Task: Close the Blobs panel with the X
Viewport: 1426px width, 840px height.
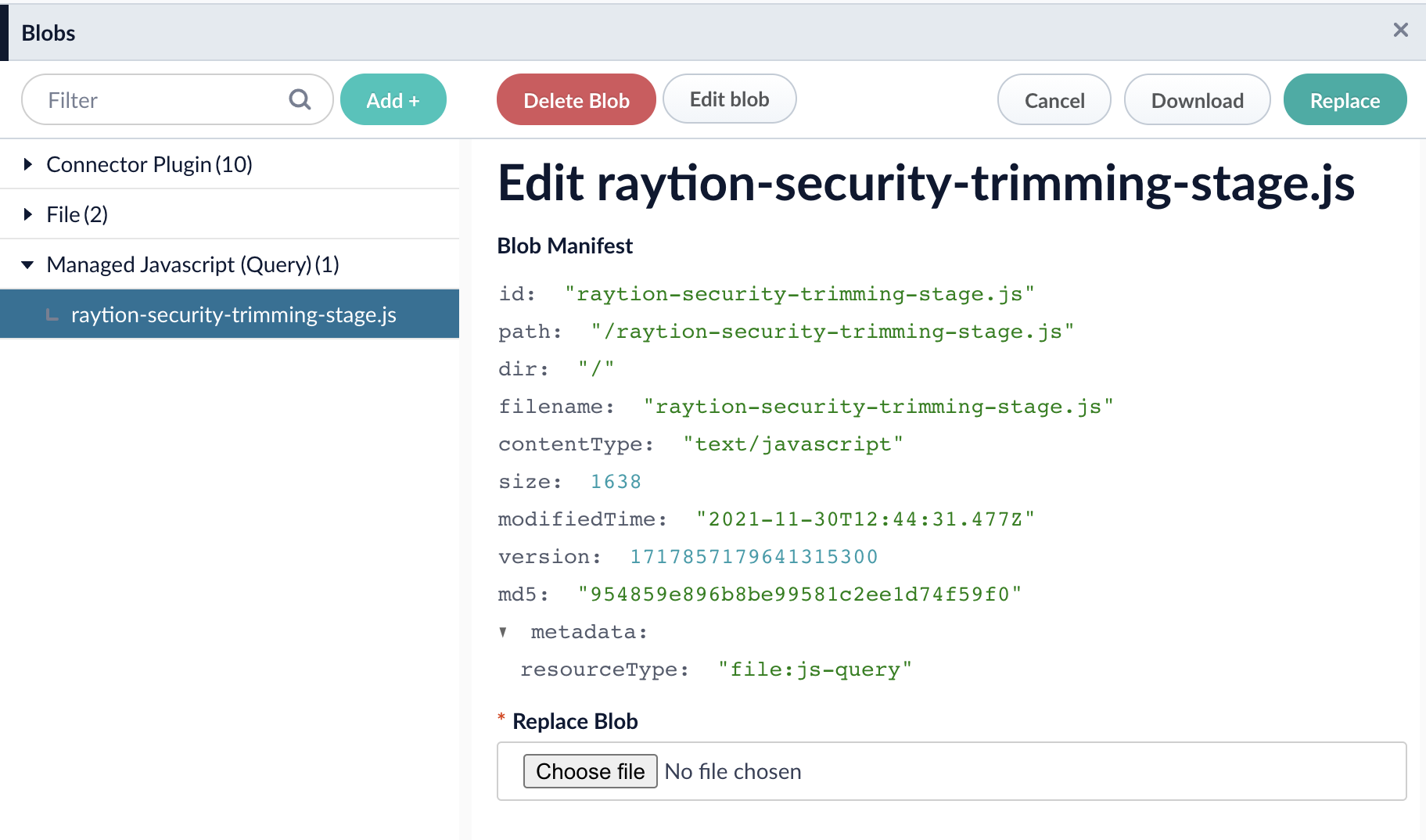Action: (x=1400, y=31)
